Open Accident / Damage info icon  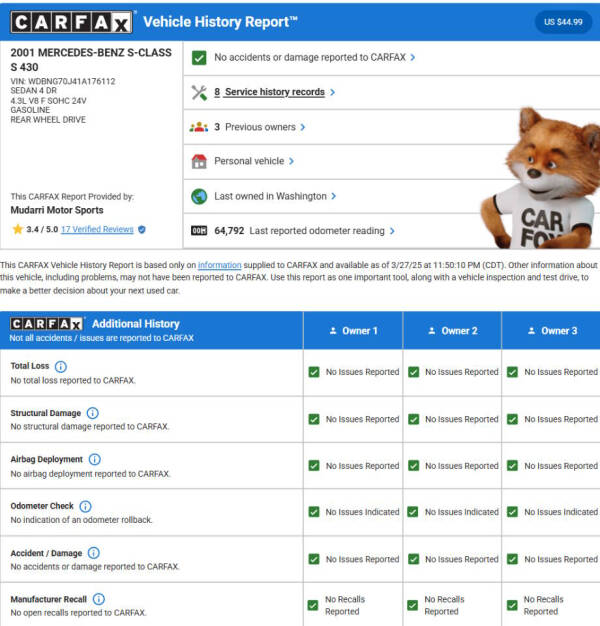point(93,553)
